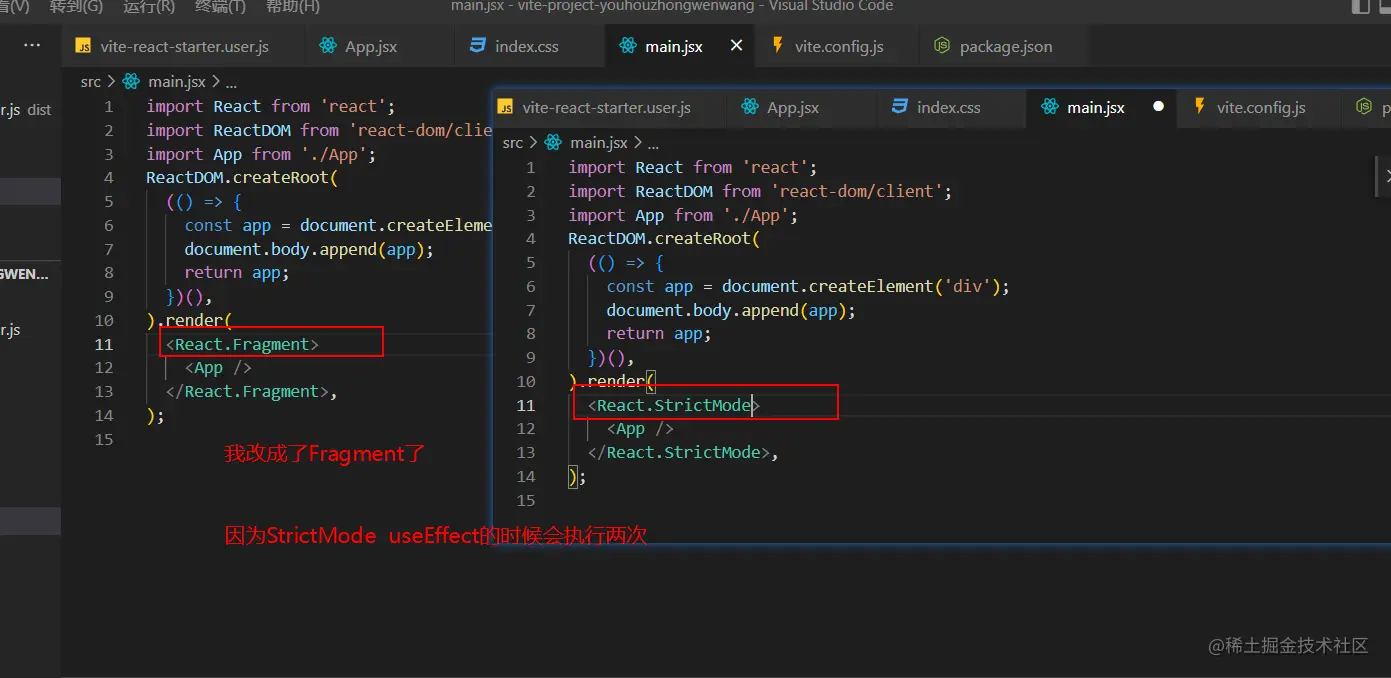
Task: Click React icon of main.jsx breadcrumb, back window
Action: pos(131,82)
